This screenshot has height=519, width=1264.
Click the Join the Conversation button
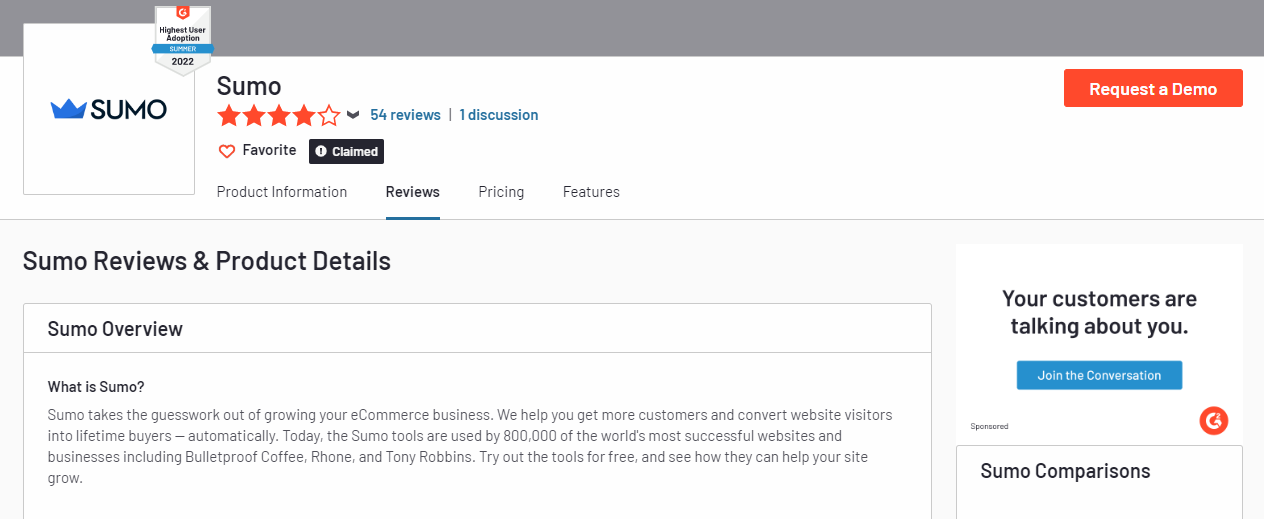[x=1099, y=375]
